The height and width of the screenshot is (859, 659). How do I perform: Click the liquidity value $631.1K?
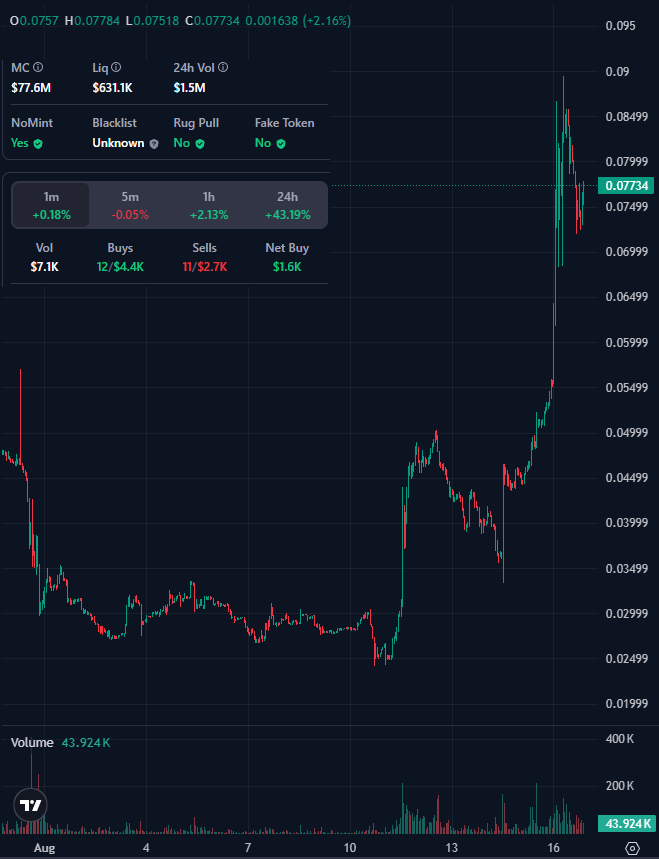(x=112, y=88)
